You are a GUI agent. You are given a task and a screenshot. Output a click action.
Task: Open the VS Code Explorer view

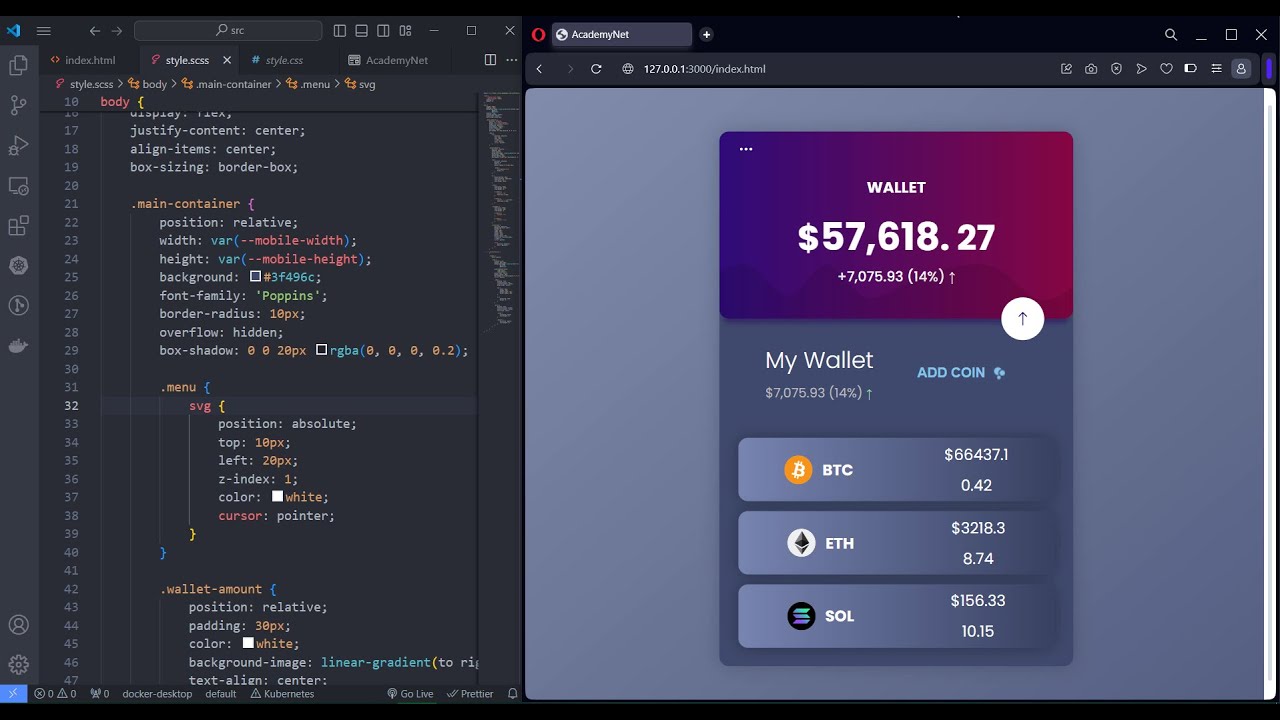18,66
